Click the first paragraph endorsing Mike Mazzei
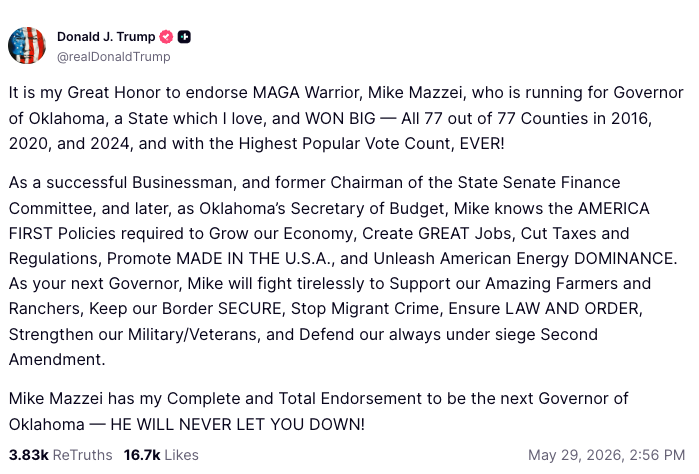The image size is (699, 474). [346, 118]
